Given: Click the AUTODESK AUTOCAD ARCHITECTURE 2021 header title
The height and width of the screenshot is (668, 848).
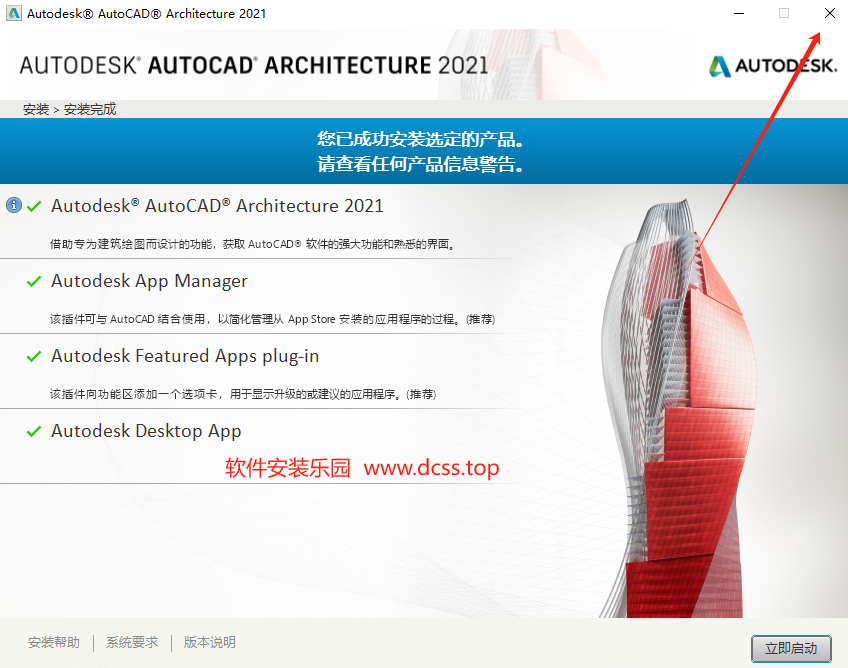Looking at the screenshot, I should pos(254,65).
